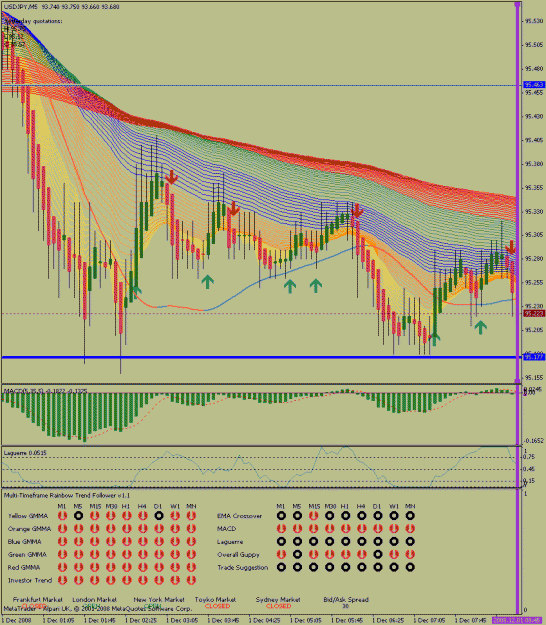
Task: Select the Orange GMMA M15 down-arrow indicator
Action: point(94,529)
